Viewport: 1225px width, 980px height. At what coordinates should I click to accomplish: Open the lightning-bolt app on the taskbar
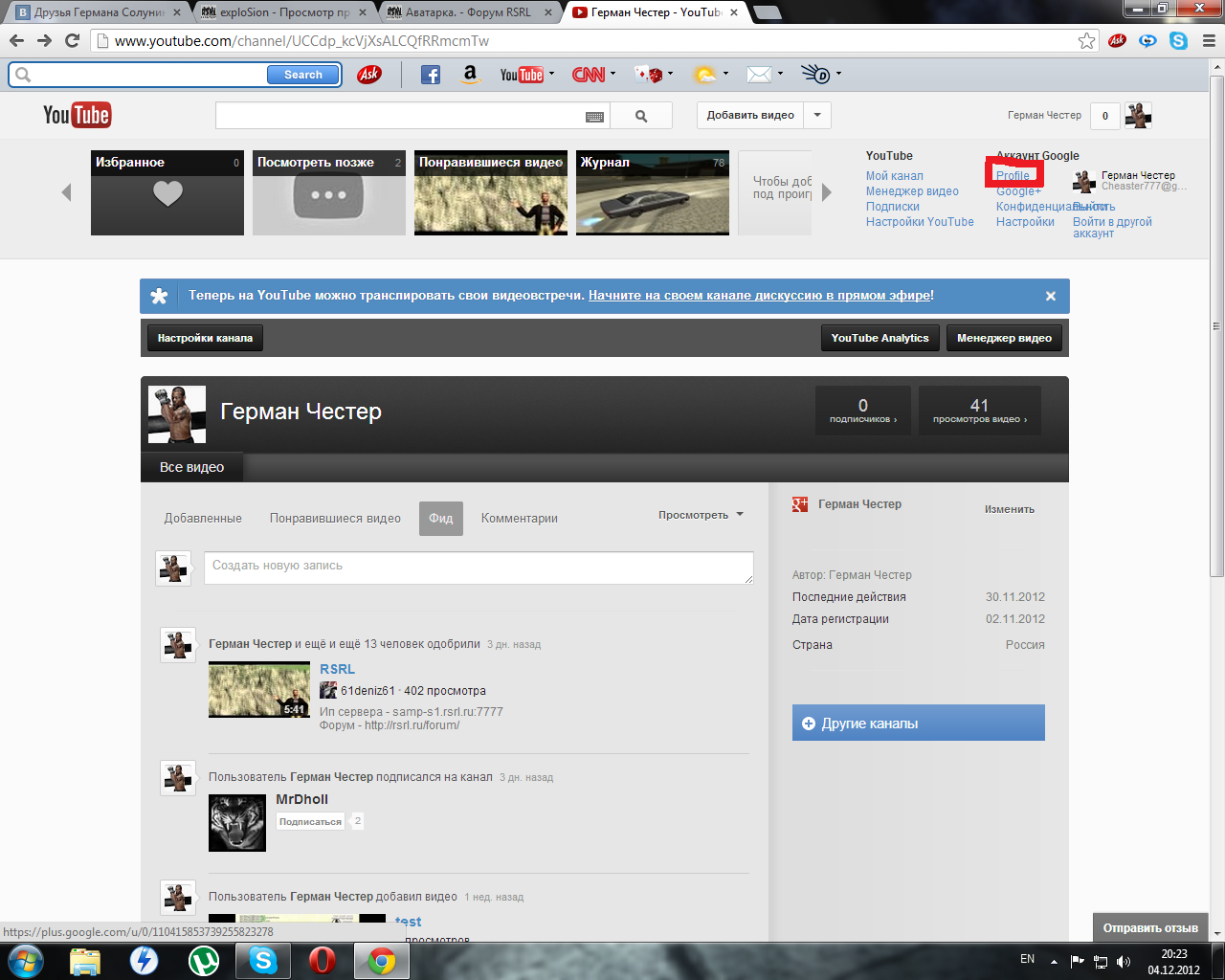(x=145, y=960)
